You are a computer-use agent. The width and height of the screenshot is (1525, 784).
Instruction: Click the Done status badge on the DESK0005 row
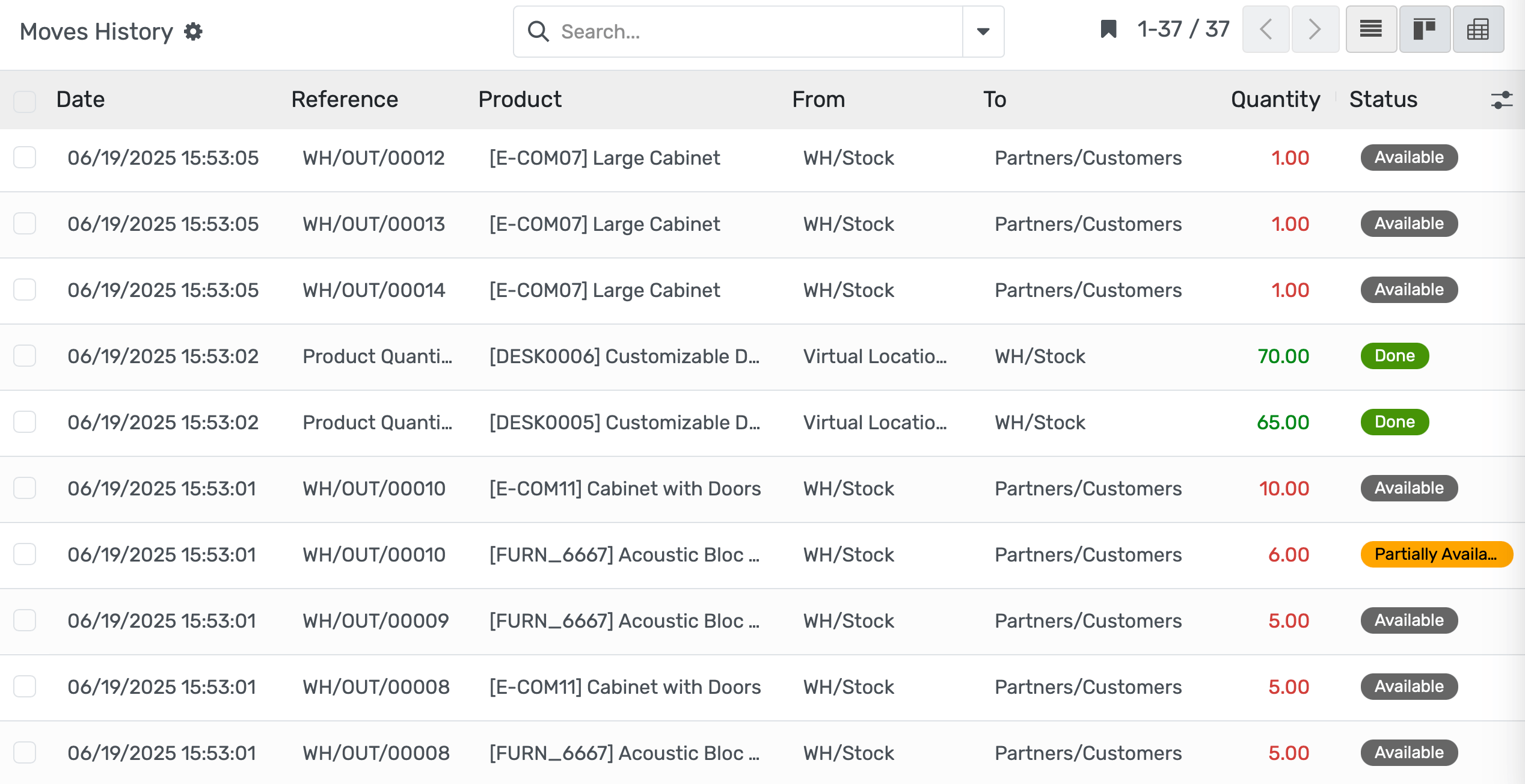tap(1394, 421)
